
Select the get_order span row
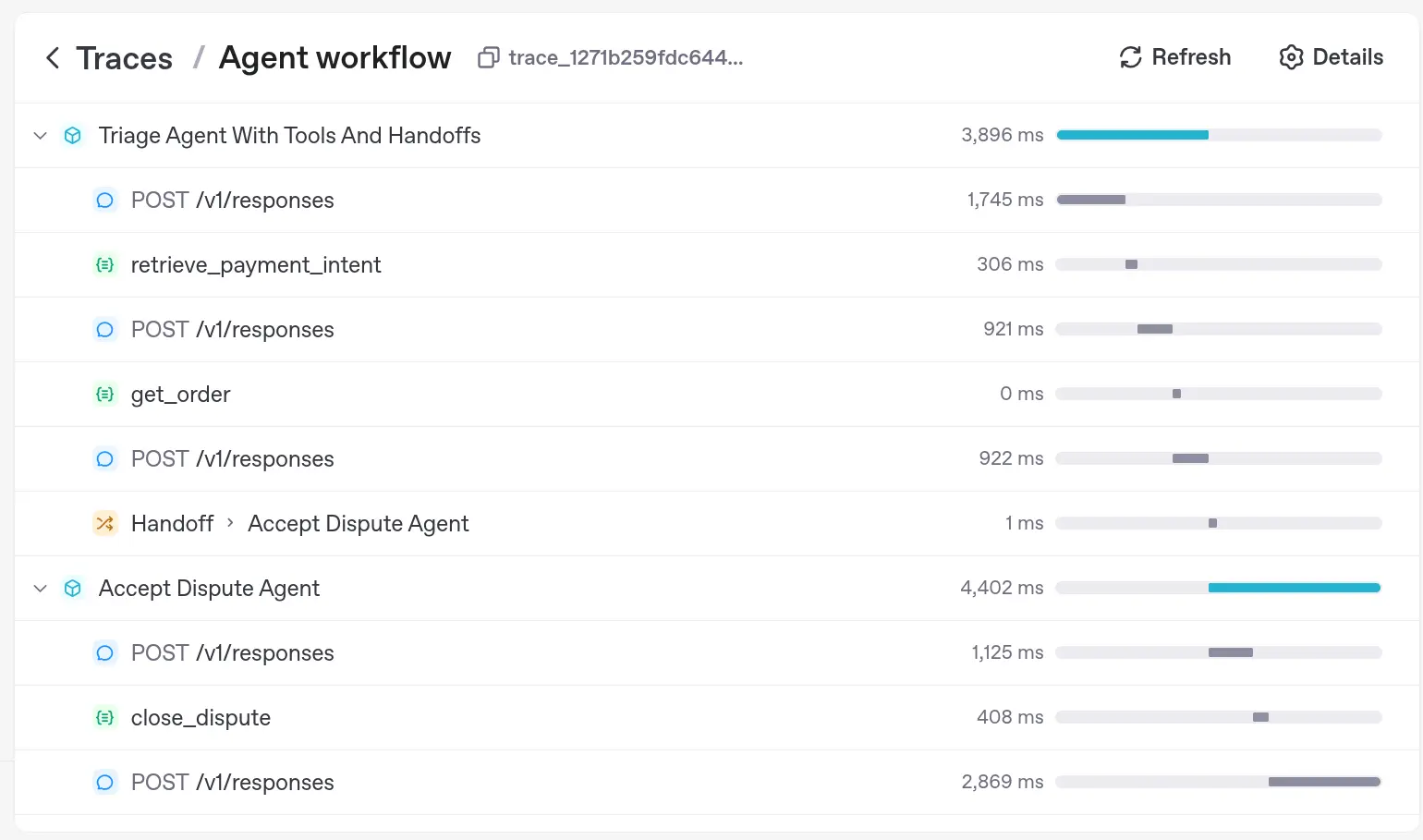[462, 394]
